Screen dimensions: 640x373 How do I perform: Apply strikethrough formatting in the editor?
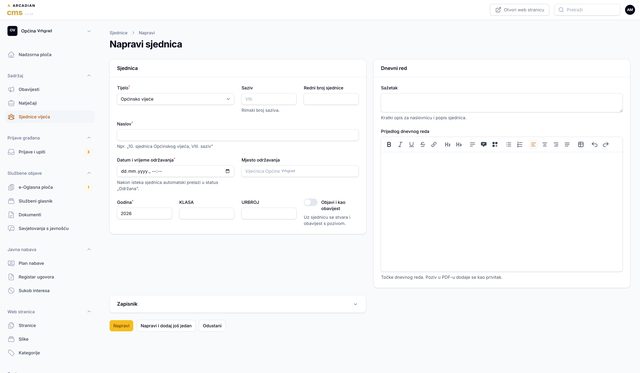tap(423, 144)
